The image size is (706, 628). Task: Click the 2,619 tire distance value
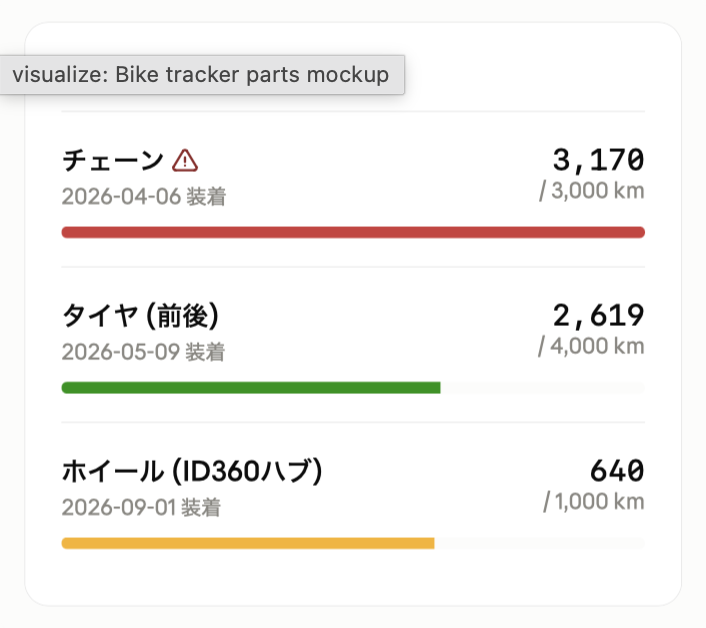click(598, 315)
